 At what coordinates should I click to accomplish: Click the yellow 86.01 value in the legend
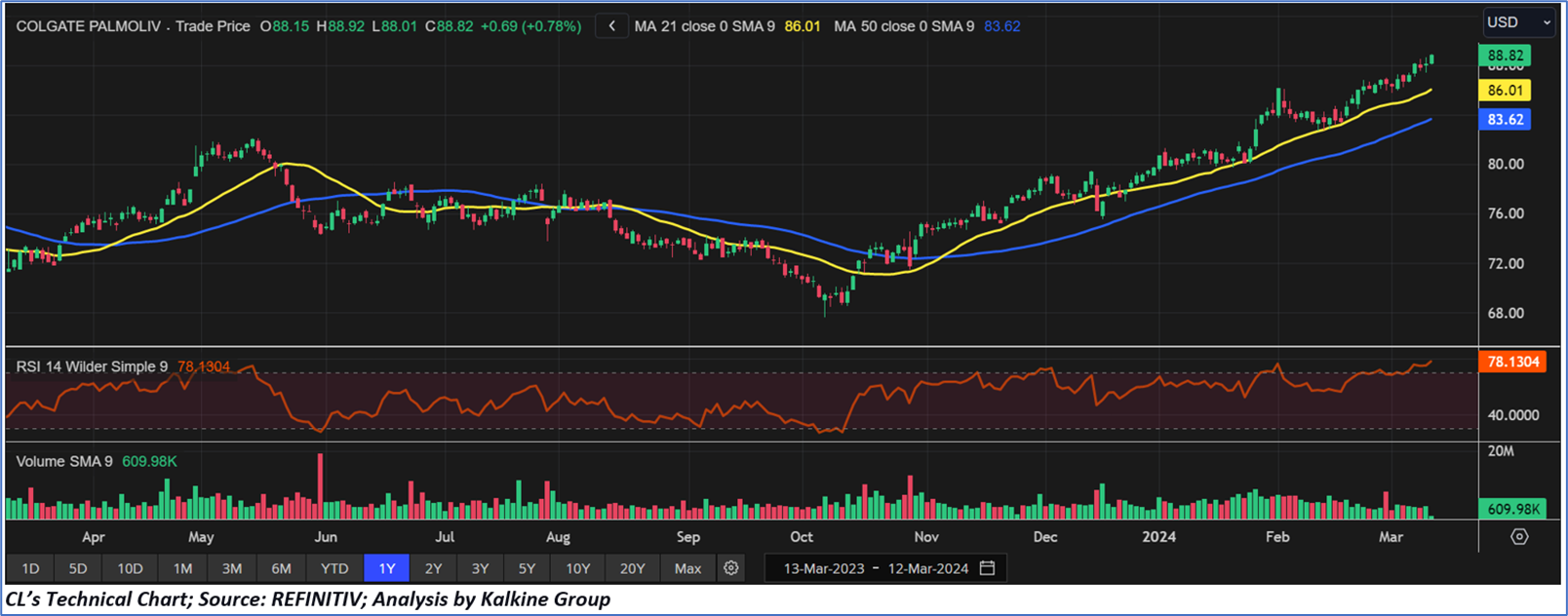pos(803,26)
